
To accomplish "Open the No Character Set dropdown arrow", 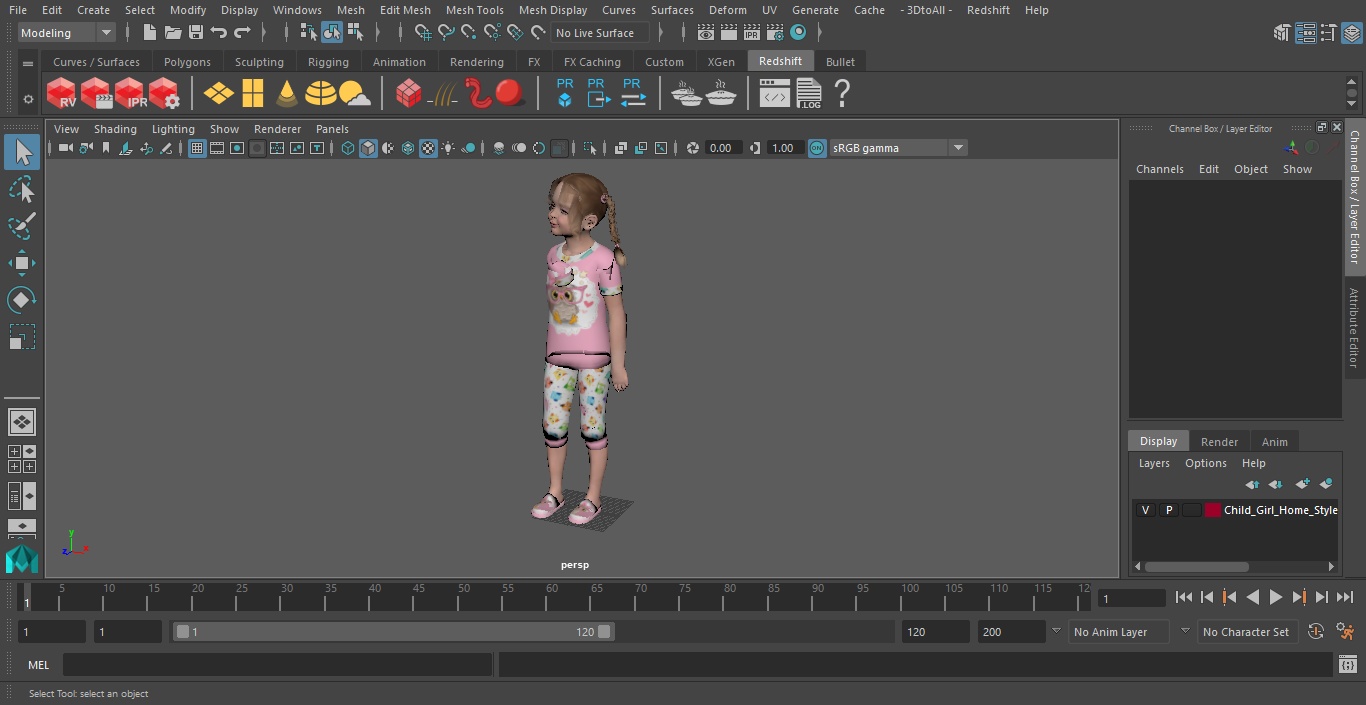I will point(1185,632).
